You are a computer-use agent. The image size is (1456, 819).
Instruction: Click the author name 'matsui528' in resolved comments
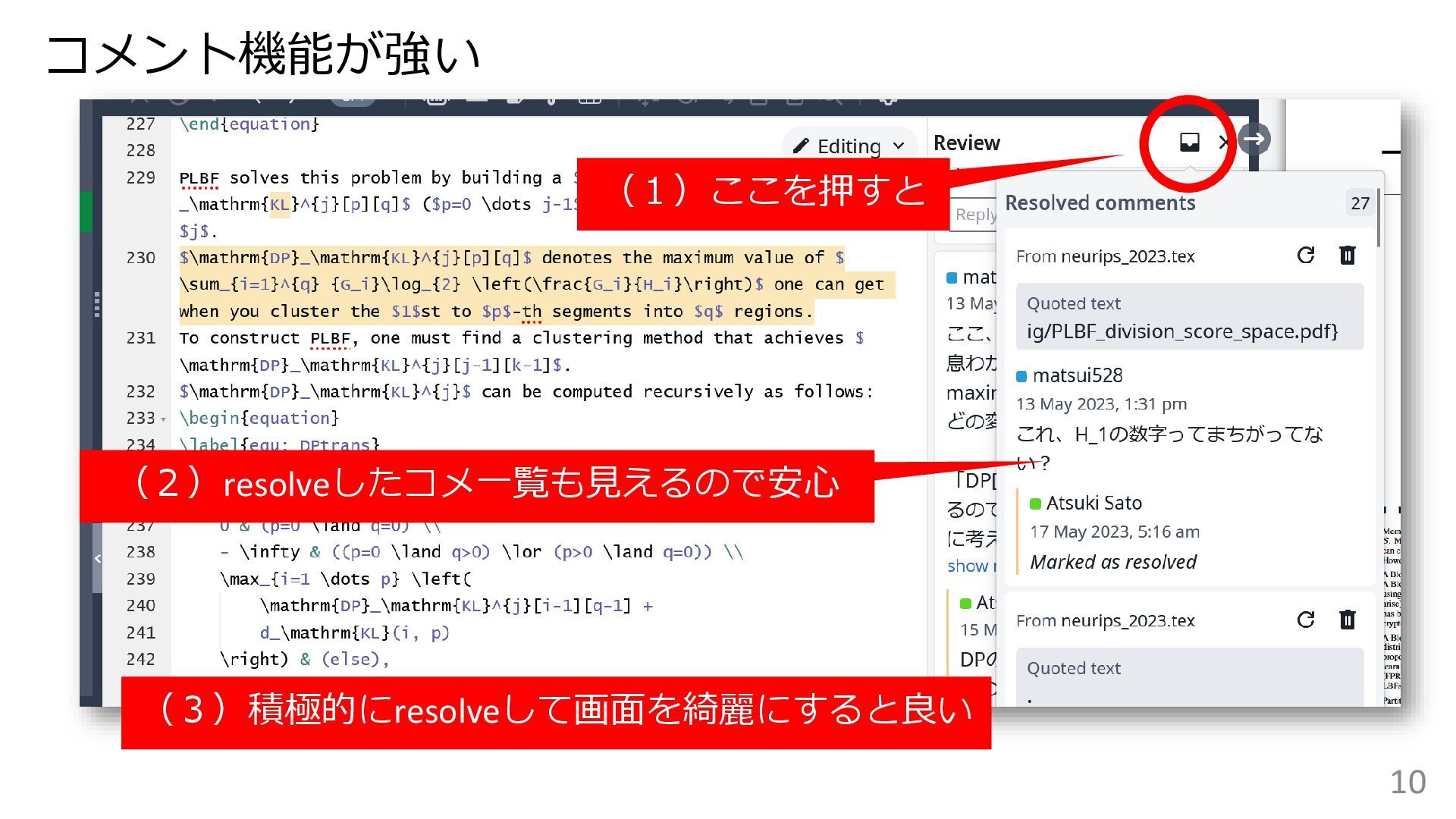click(1077, 375)
